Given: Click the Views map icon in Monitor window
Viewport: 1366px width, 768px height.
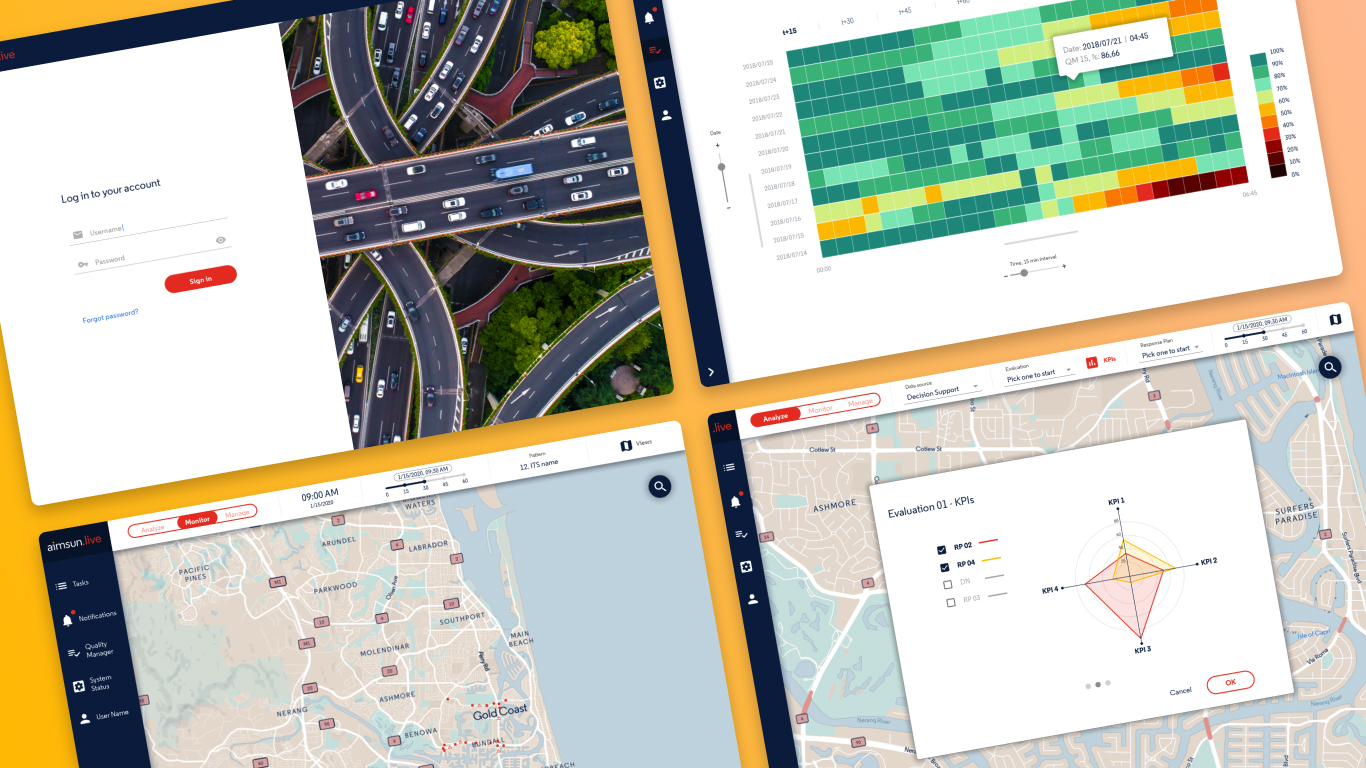Looking at the screenshot, I should click(x=627, y=446).
